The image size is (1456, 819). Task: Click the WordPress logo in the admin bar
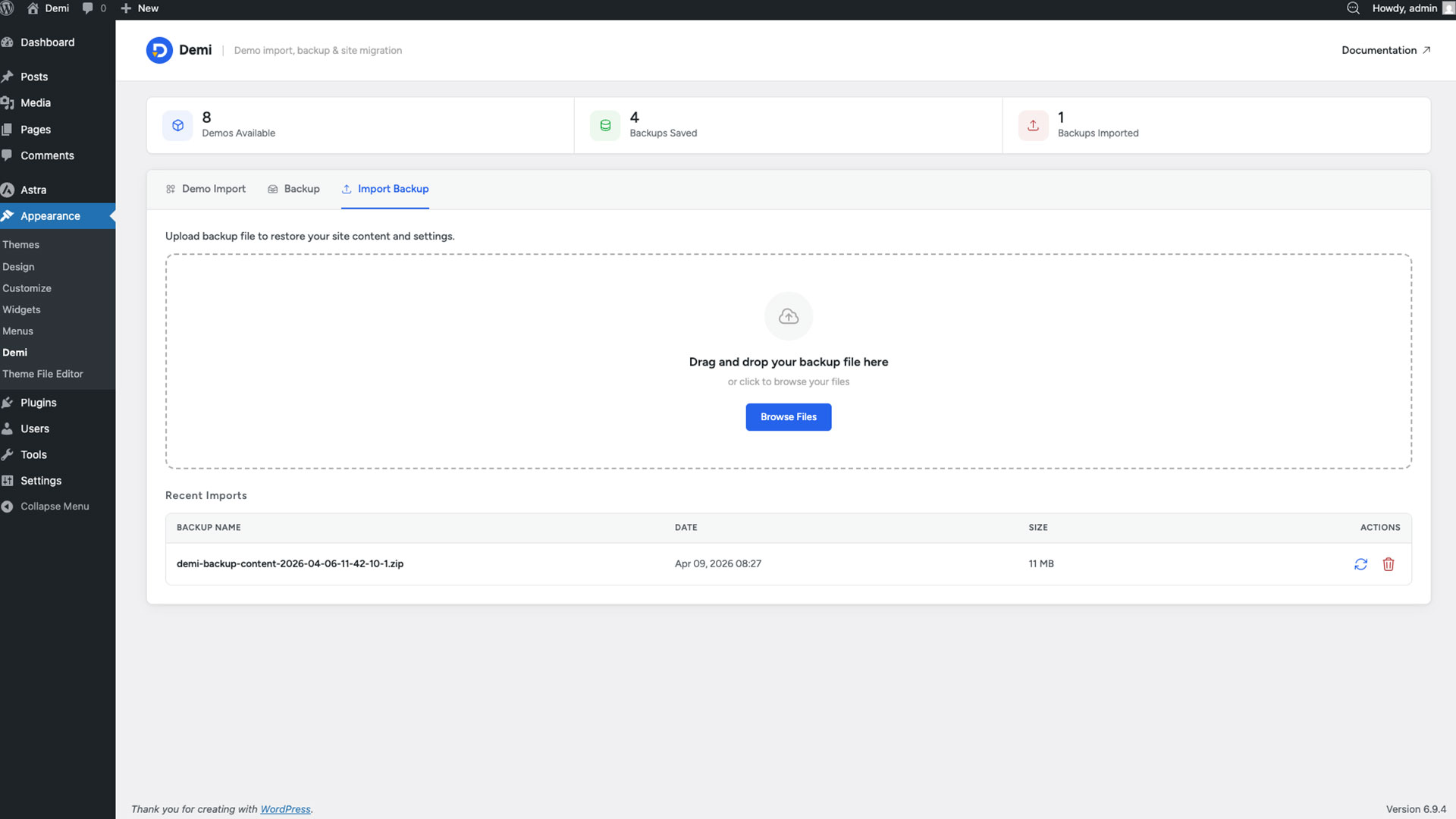coord(8,8)
